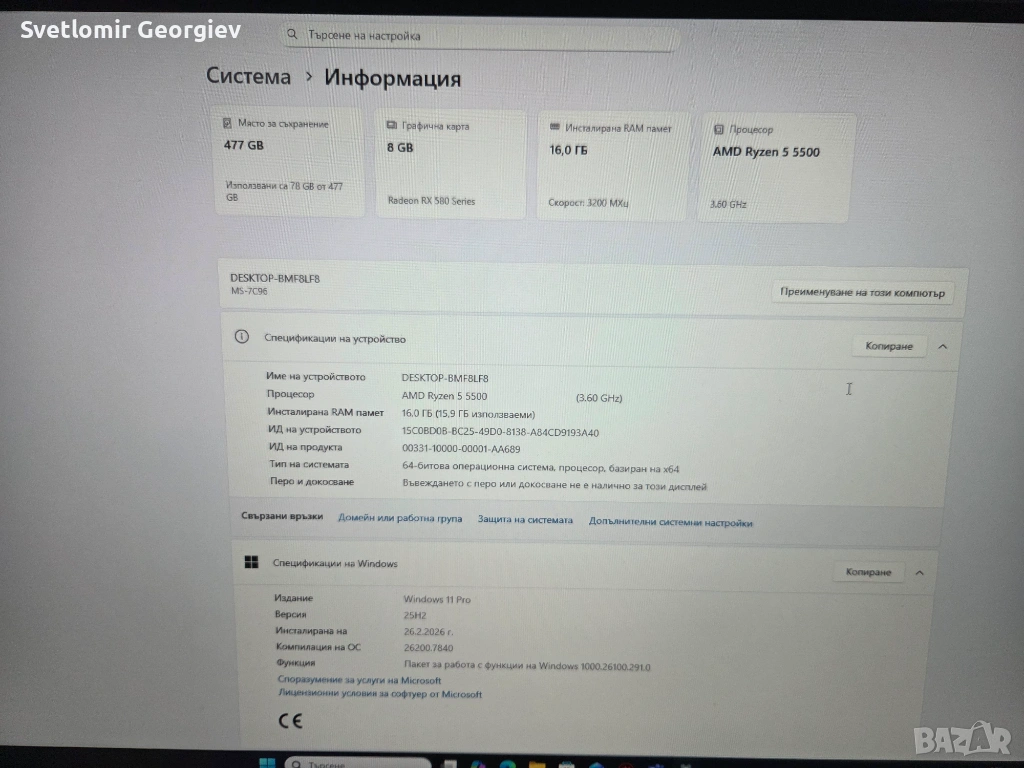Select the 25H2 version value
This screenshot has width=1024, height=768.
[x=415, y=615]
